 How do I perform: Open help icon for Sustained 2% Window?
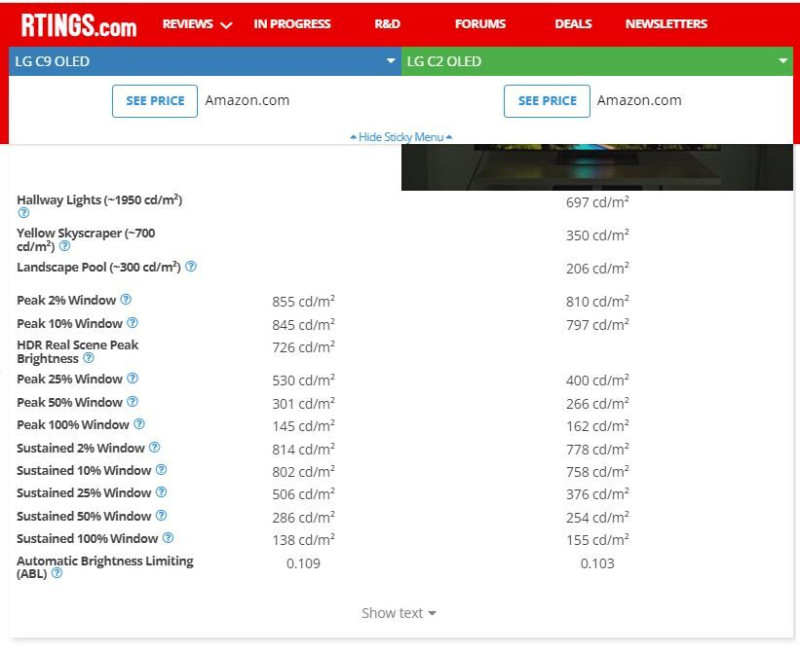click(x=155, y=447)
